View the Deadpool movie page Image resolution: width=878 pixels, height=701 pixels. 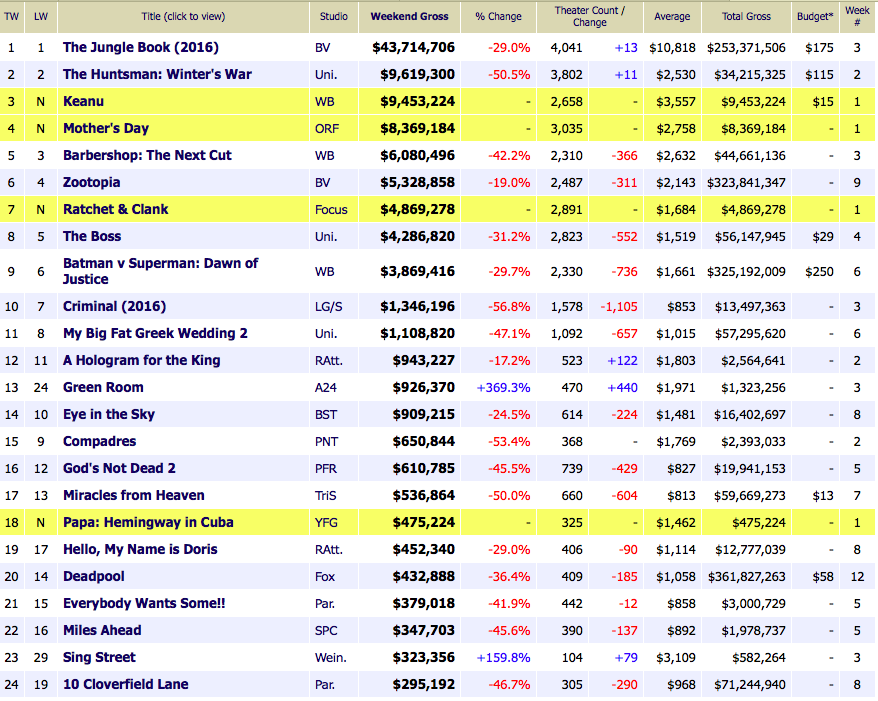[x=94, y=576]
